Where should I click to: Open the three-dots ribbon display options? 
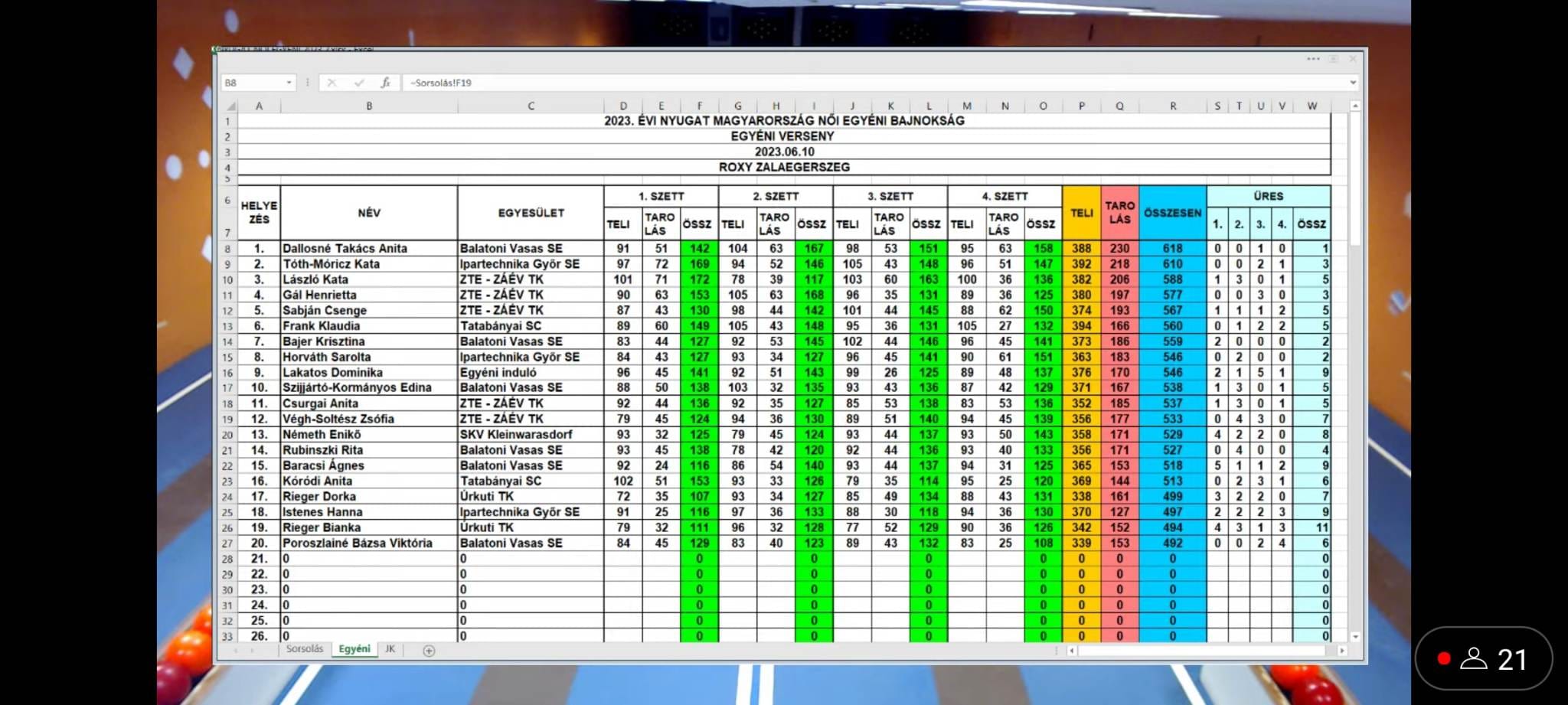pos(1313,59)
